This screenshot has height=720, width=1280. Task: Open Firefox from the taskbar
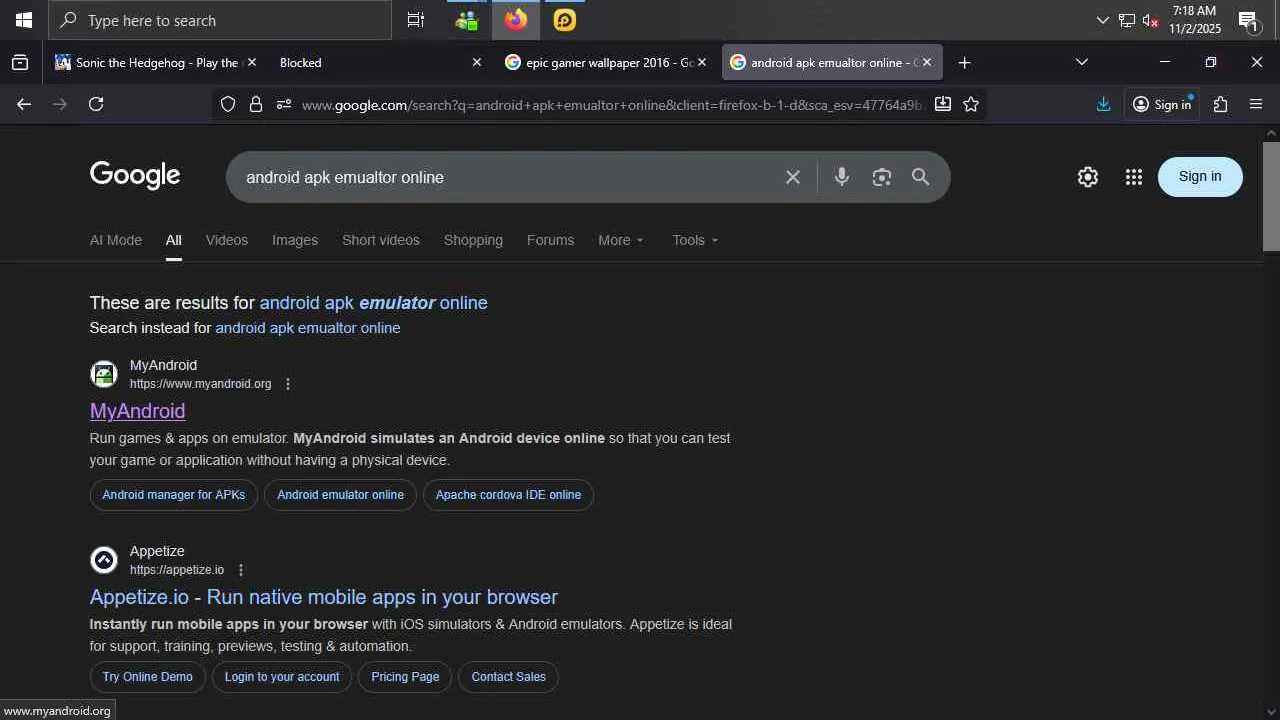516,20
